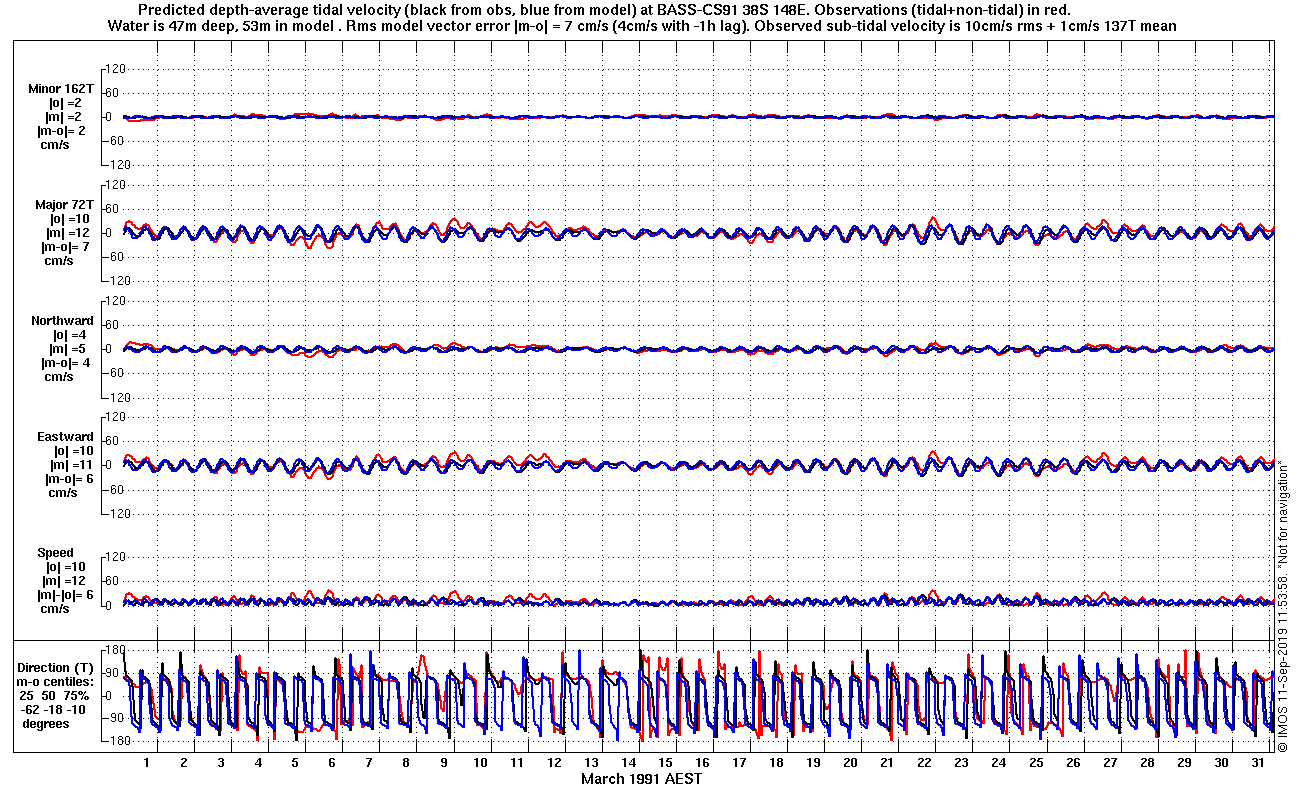Viewport: 1300px width, 800px height.
Task: Click day '18' on the date axis
Action: pyautogui.click(x=775, y=763)
